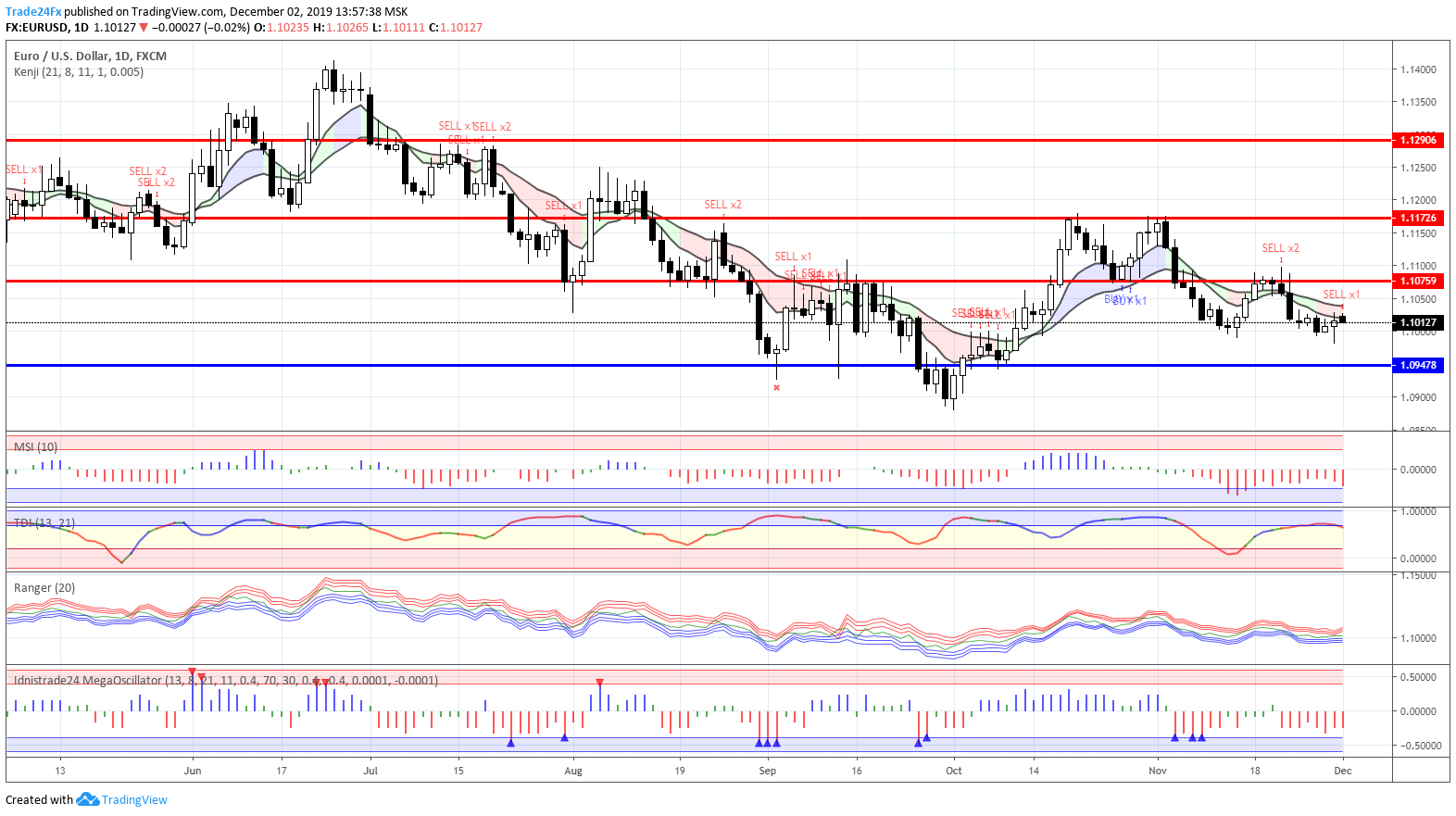The image size is (1456, 816).
Task: Open the TradingView link in footer
Action: coord(134,800)
